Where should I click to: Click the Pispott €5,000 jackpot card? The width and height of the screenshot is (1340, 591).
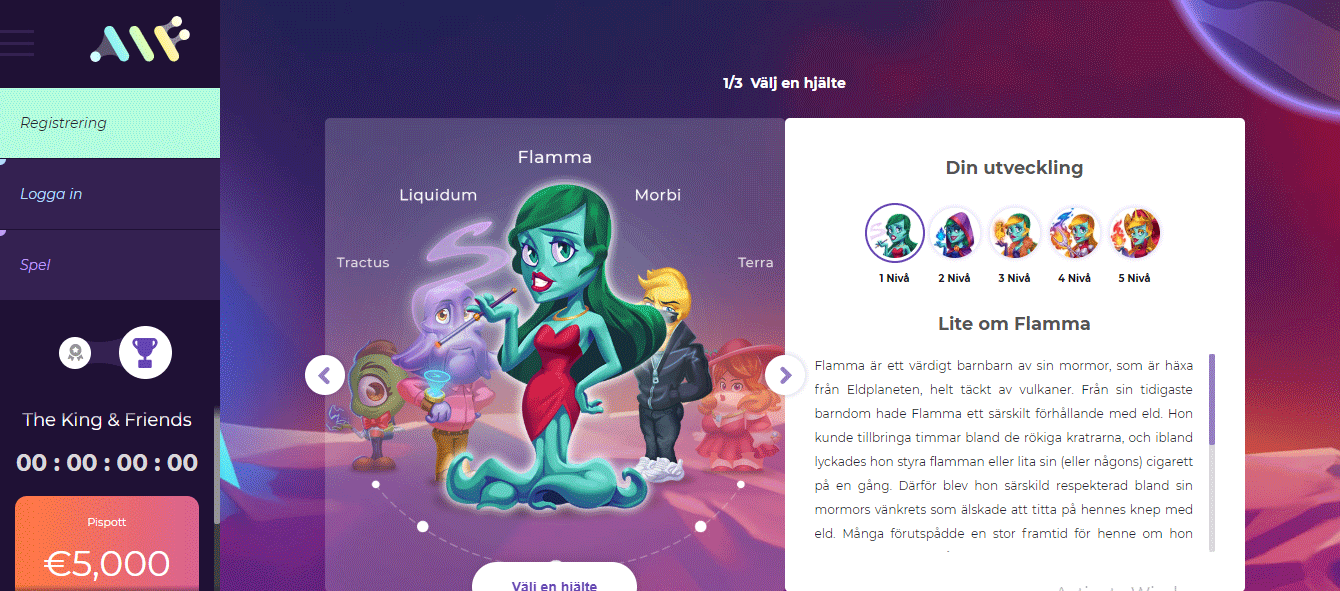tap(107, 544)
